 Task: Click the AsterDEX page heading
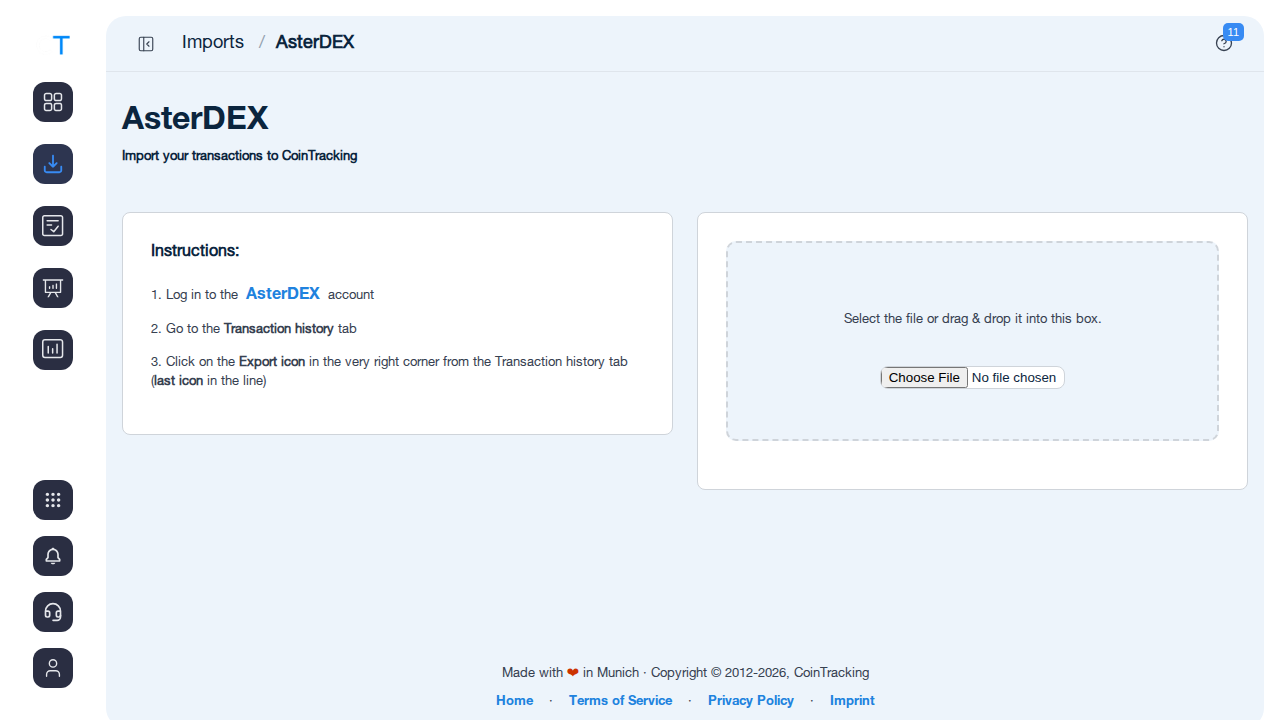(x=195, y=118)
